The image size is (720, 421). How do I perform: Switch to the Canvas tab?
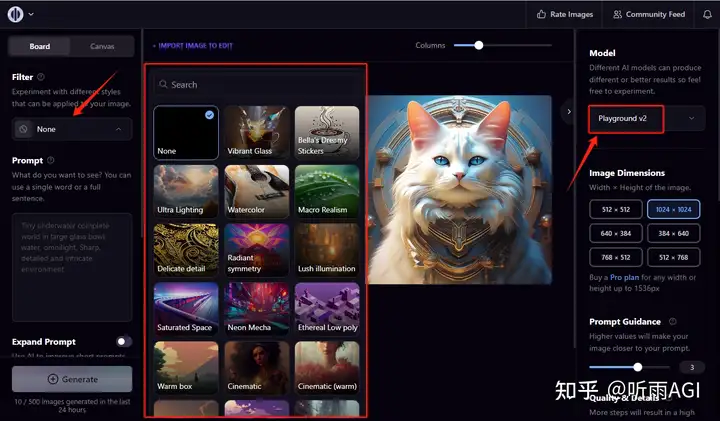102,46
